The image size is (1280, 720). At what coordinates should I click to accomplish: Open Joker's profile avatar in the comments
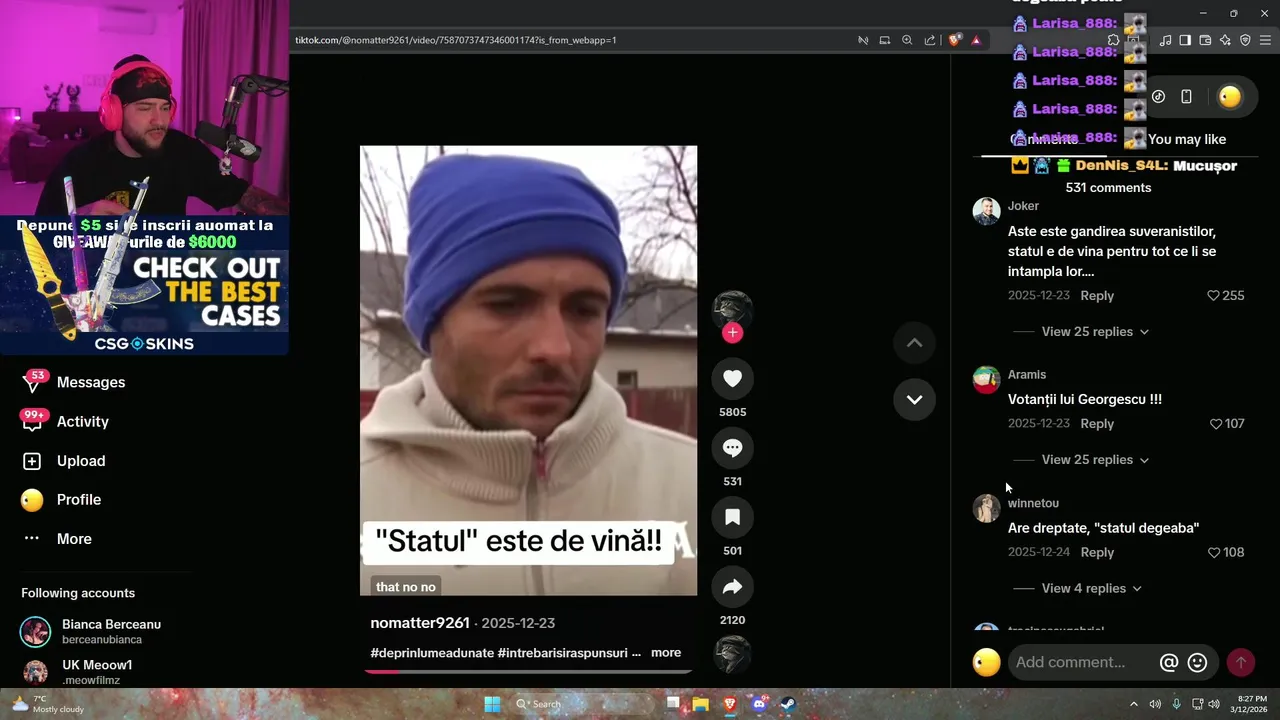(986, 211)
